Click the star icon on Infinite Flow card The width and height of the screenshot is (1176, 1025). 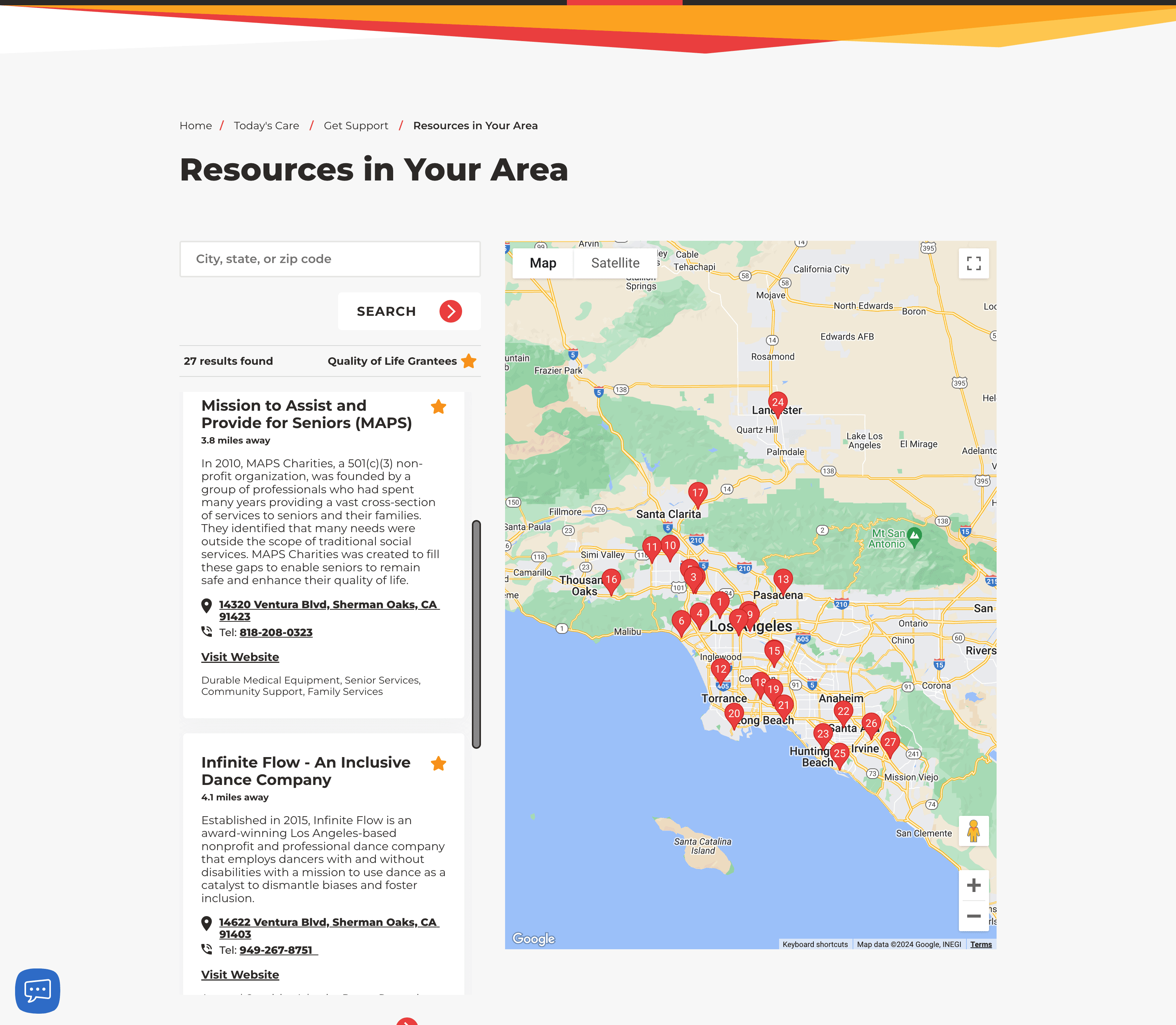point(439,763)
